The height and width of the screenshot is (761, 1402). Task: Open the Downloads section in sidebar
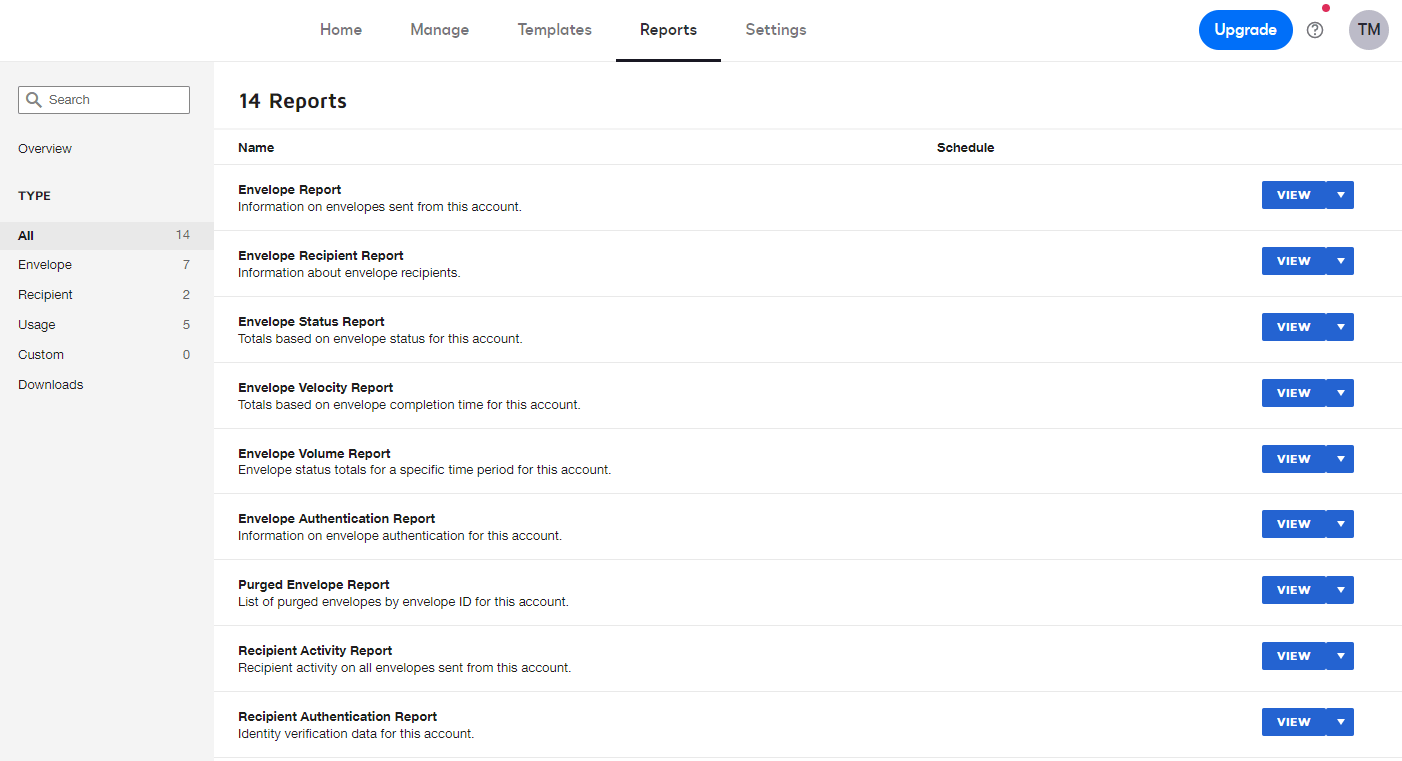point(51,385)
